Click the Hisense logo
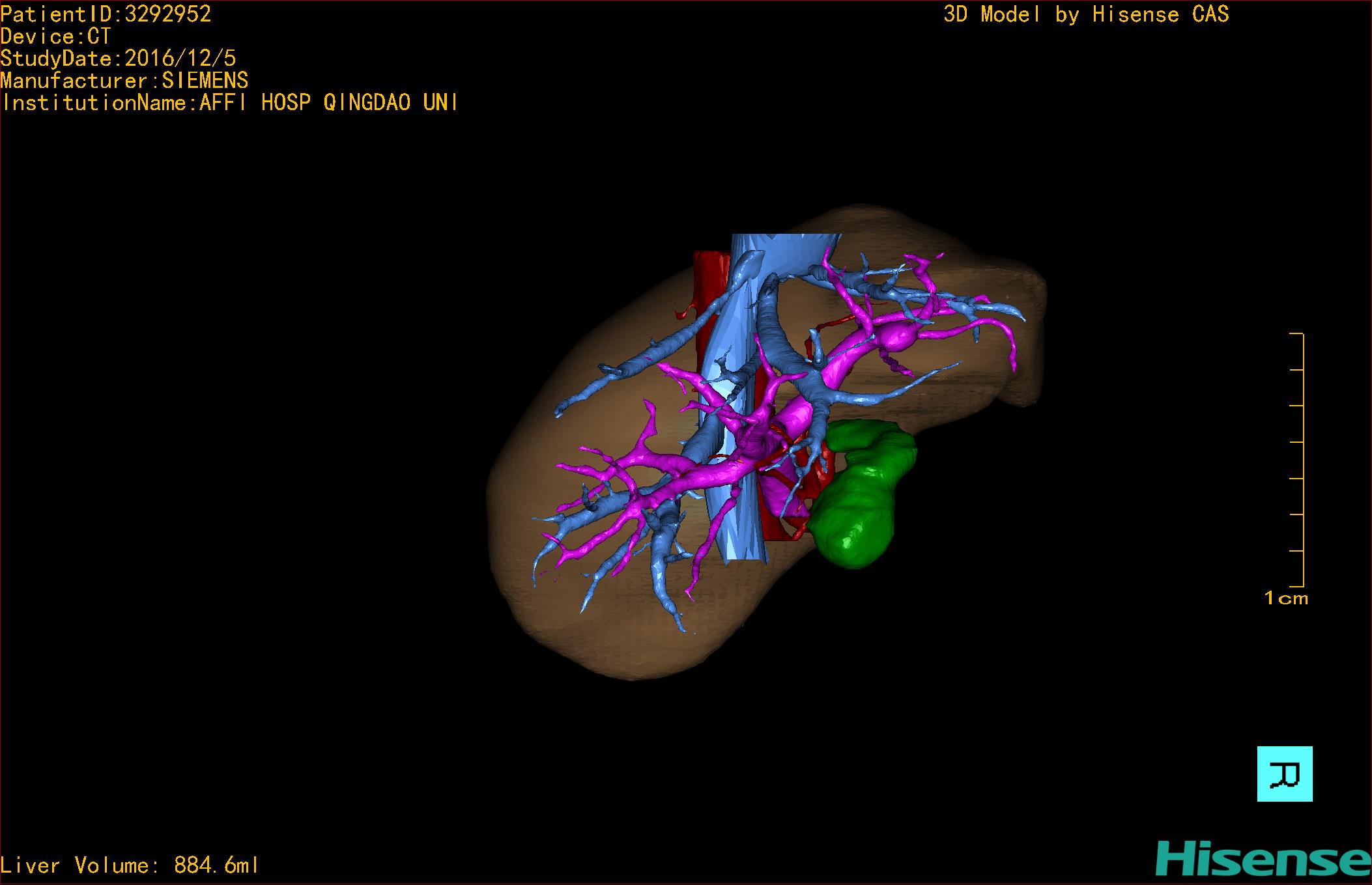Image resolution: width=1372 pixels, height=885 pixels. coord(1263,858)
